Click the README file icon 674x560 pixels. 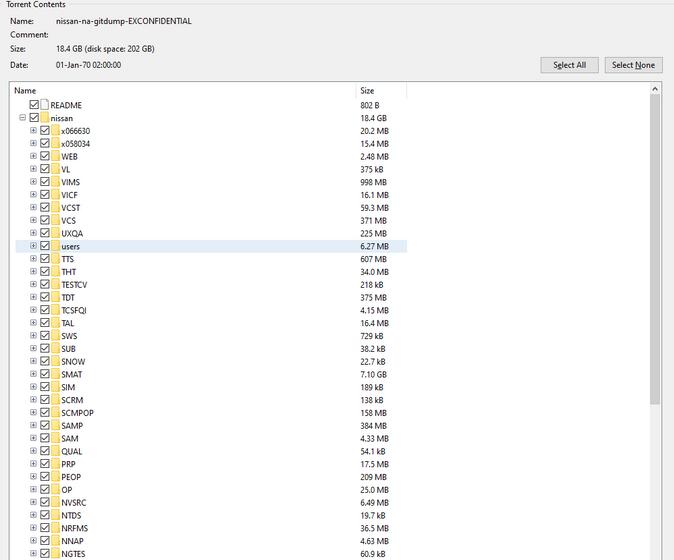(x=45, y=105)
